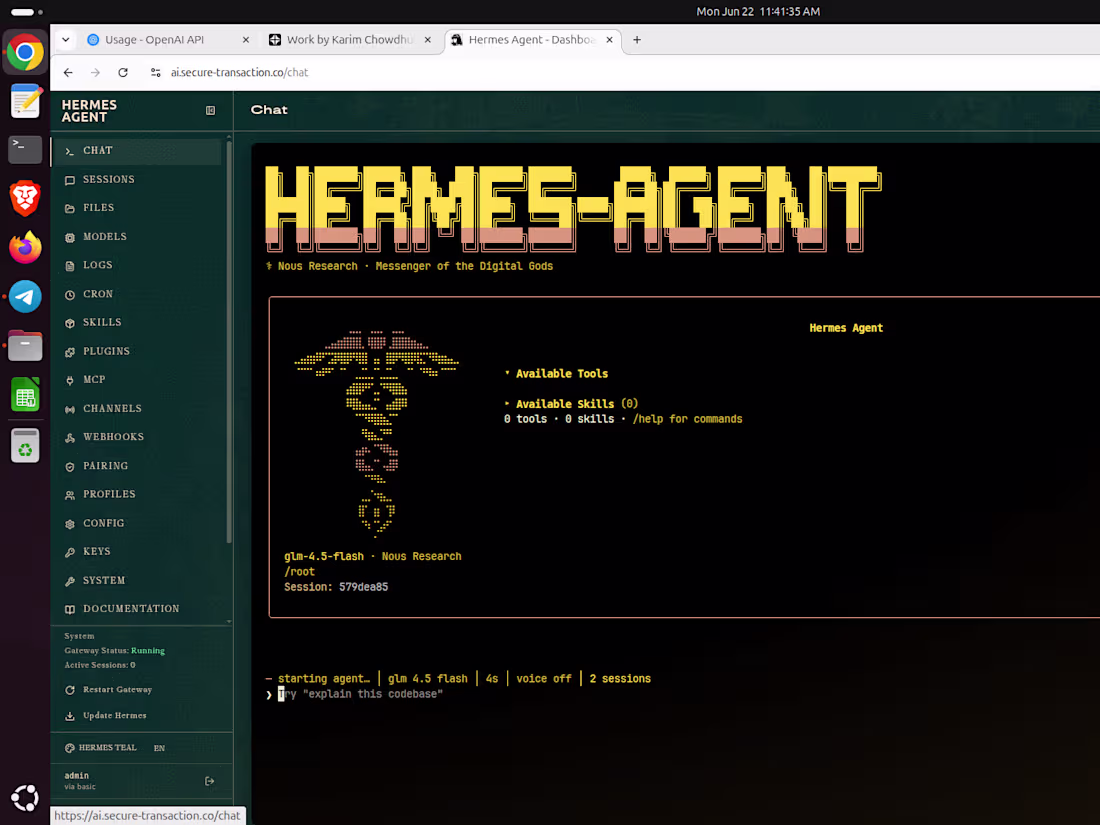The width and height of the screenshot is (1100, 825).
Task: Close the Hermes Agent browser tab
Action: 610,40
